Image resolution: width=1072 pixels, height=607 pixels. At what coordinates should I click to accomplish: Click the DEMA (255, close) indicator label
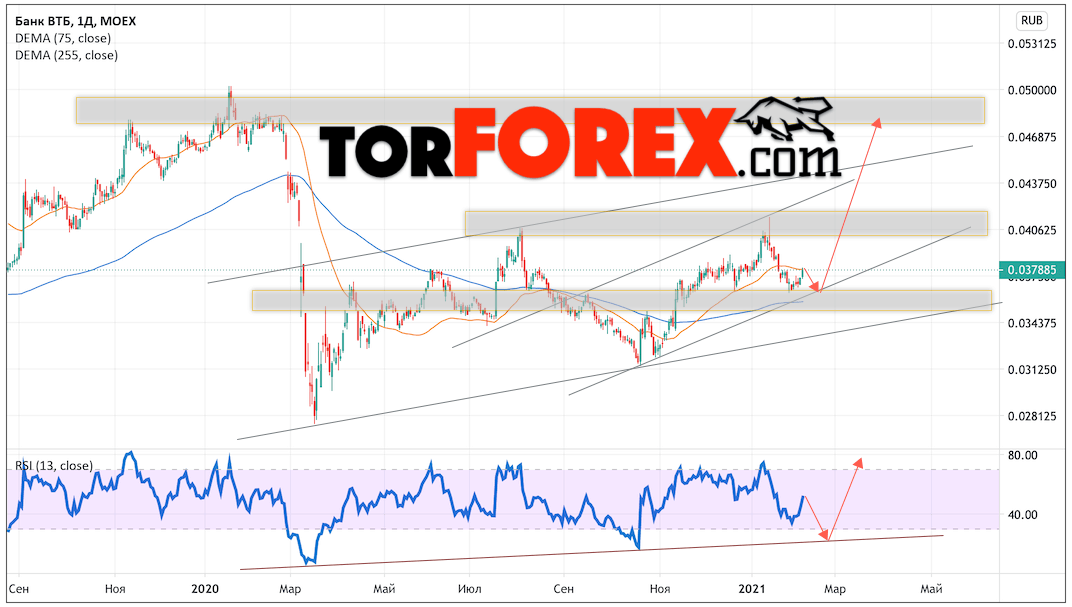click(x=66, y=55)
